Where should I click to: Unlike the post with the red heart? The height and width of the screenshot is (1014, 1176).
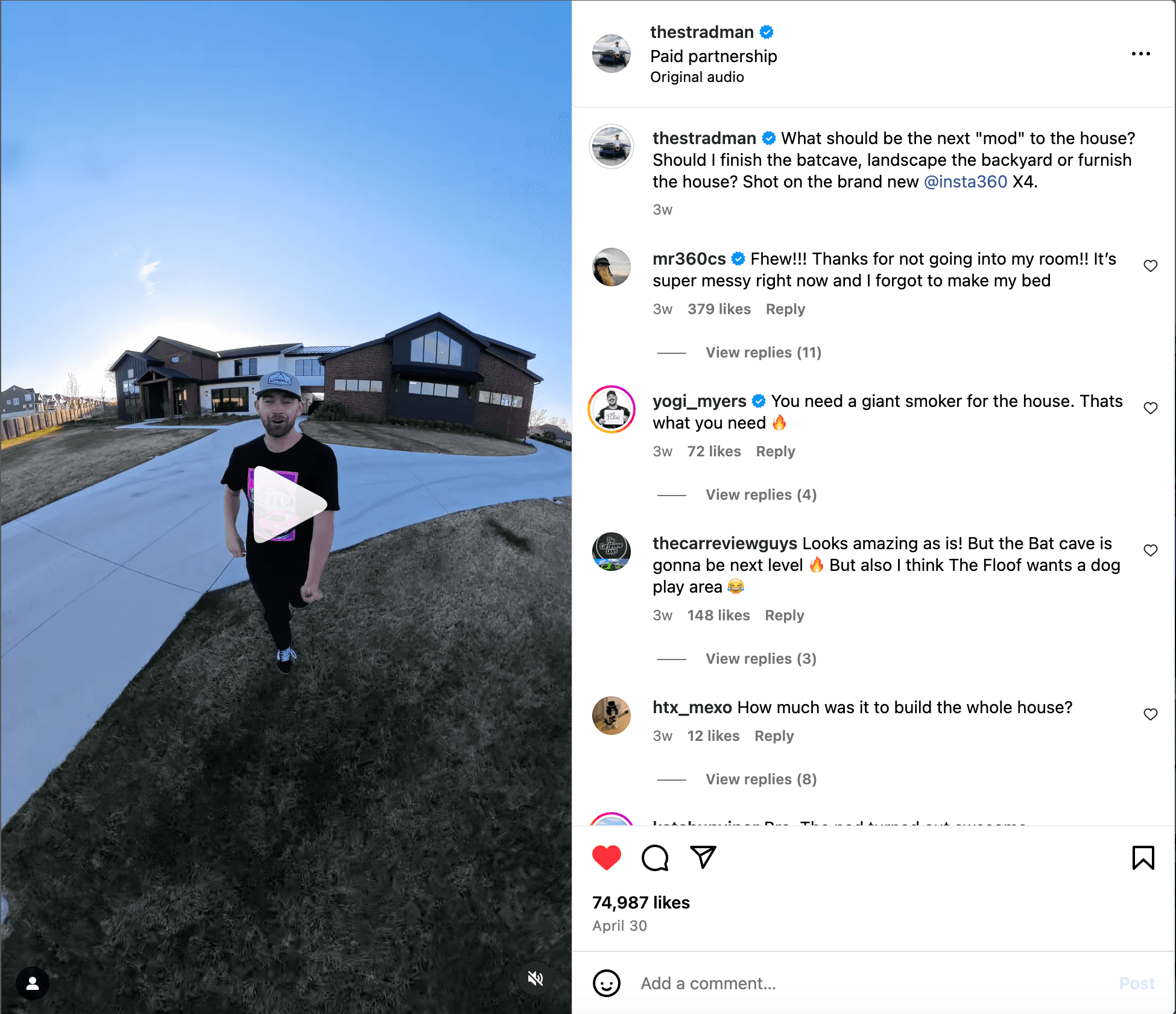(x=607, y=857)
